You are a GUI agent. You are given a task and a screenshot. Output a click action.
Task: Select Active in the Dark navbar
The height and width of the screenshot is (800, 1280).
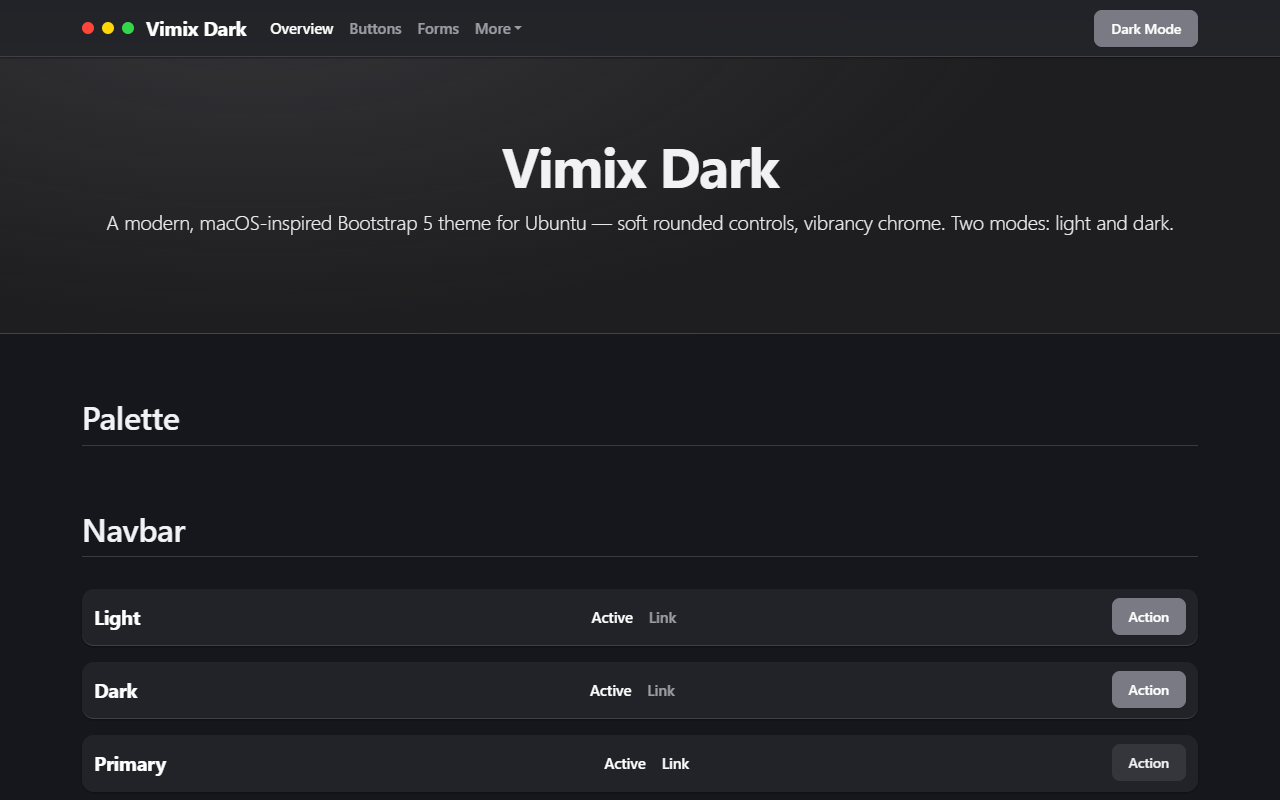tap(610, 691)
